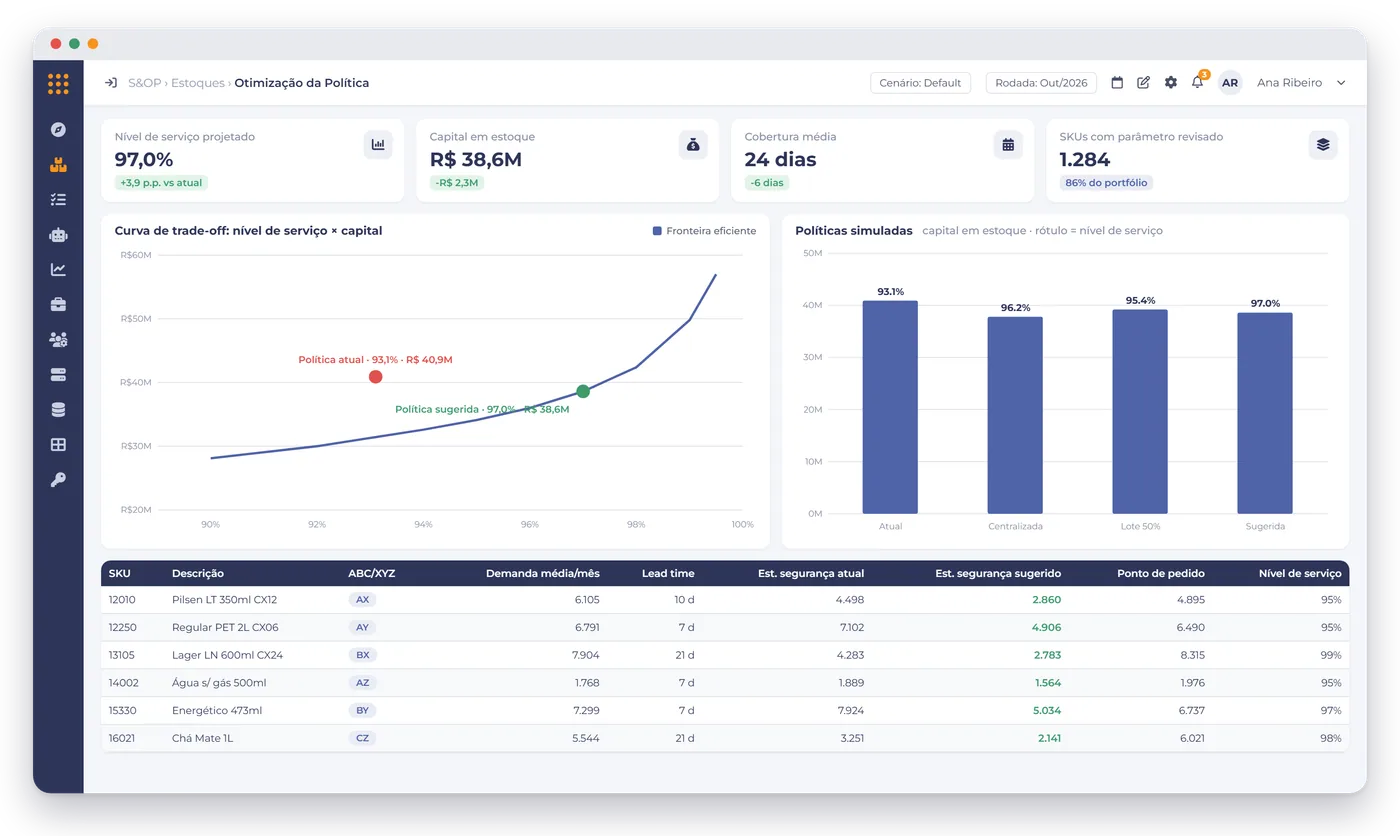This screenshot has height=836, width=1400.
Task: Click the edit pencil icon in top bar
Action: pos(1144,83)
